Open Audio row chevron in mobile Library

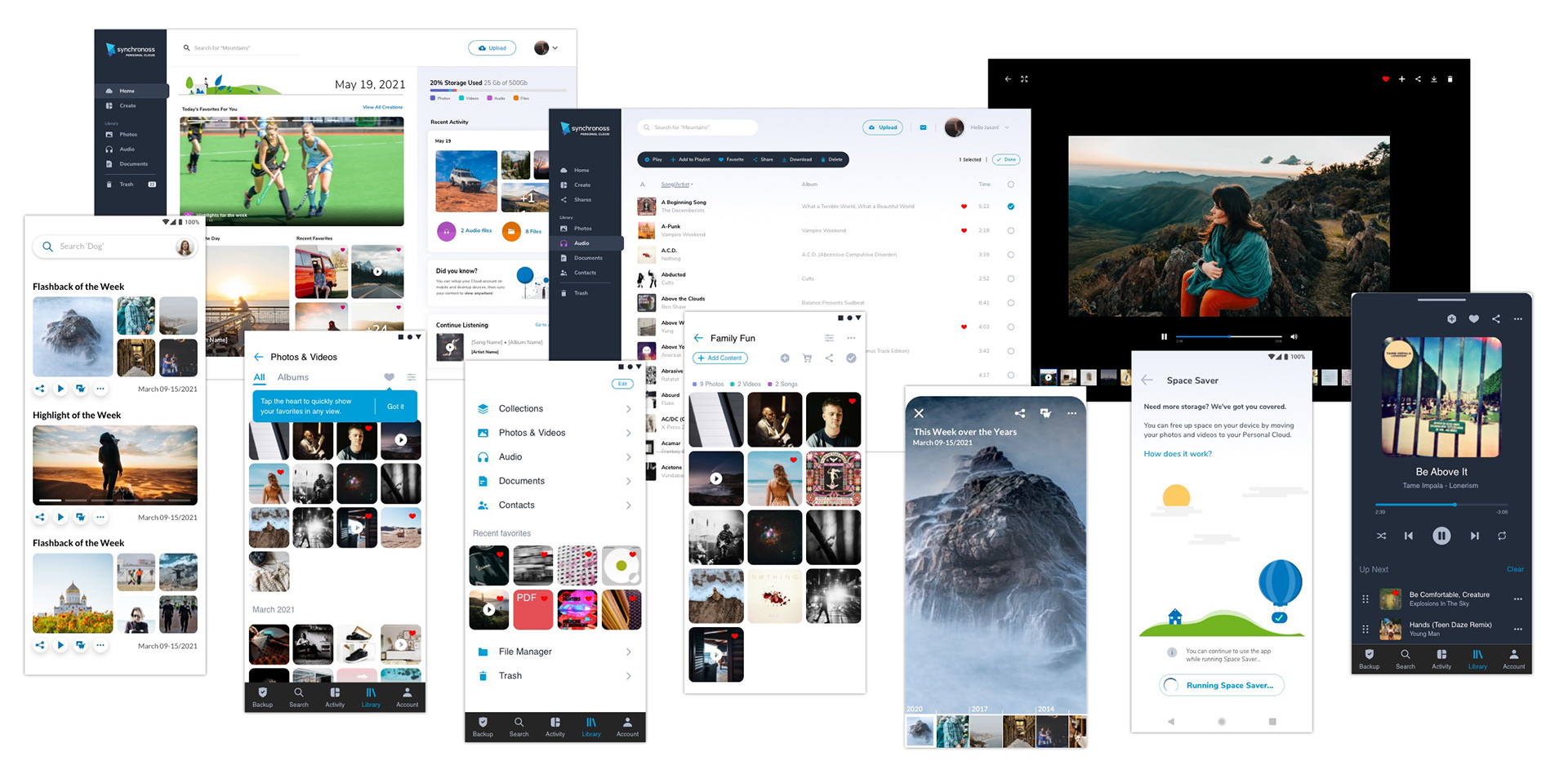point(628,457)
